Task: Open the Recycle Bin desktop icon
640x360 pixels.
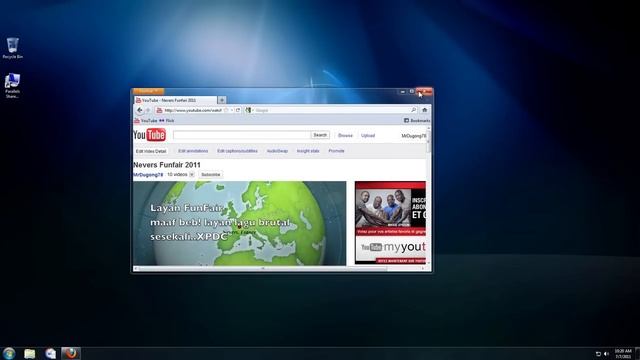Action: (13, 48)
